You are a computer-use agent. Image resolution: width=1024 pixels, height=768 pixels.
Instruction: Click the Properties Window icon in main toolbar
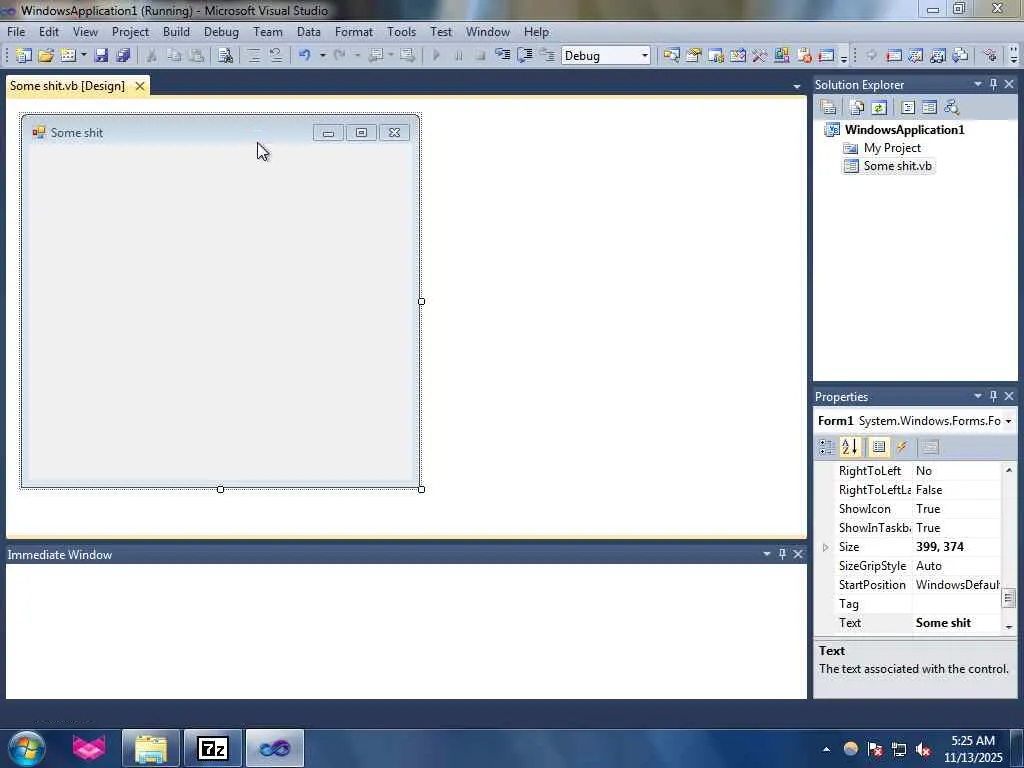tap(694, 56)
